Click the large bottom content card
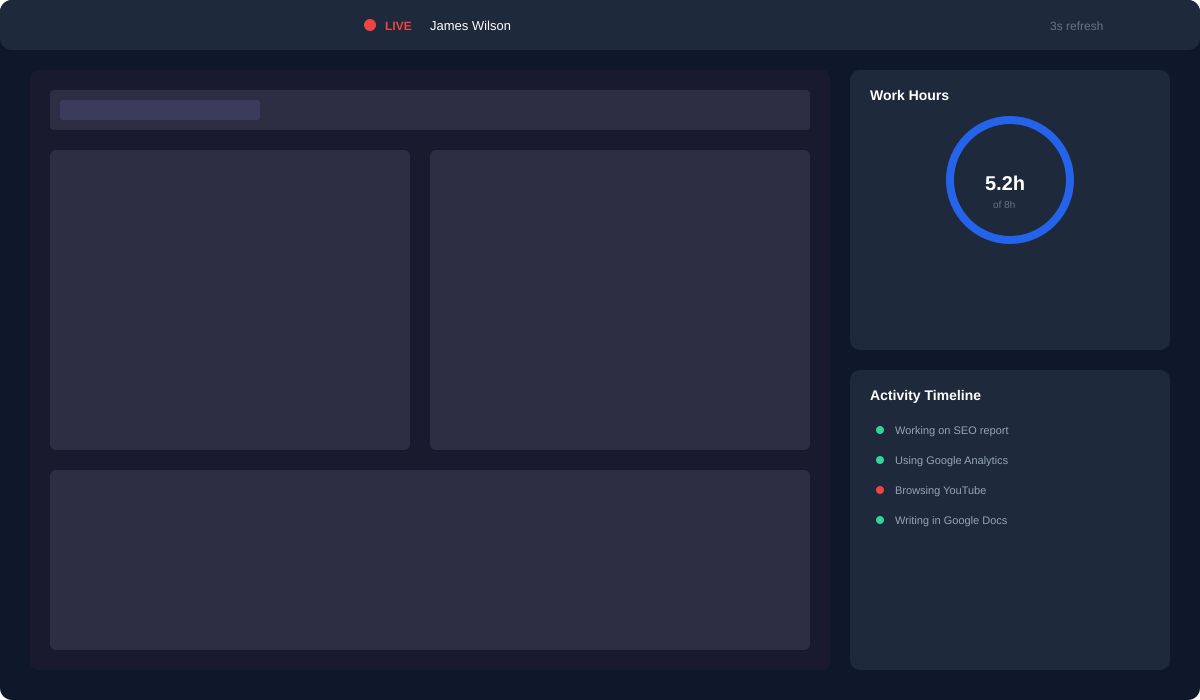1200x700 pixels. coord(430,560)
